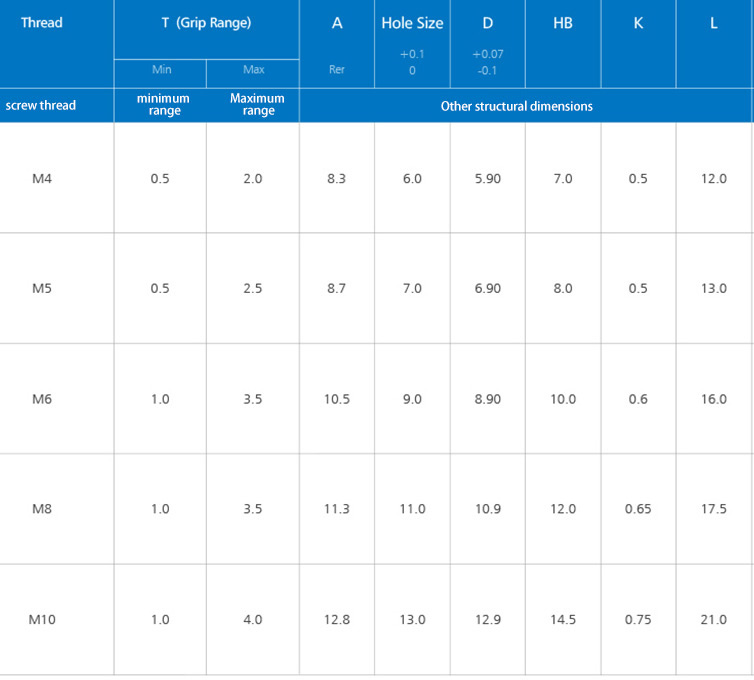
Task: Select the 6.90 value in column D
Action: (488, 289)
